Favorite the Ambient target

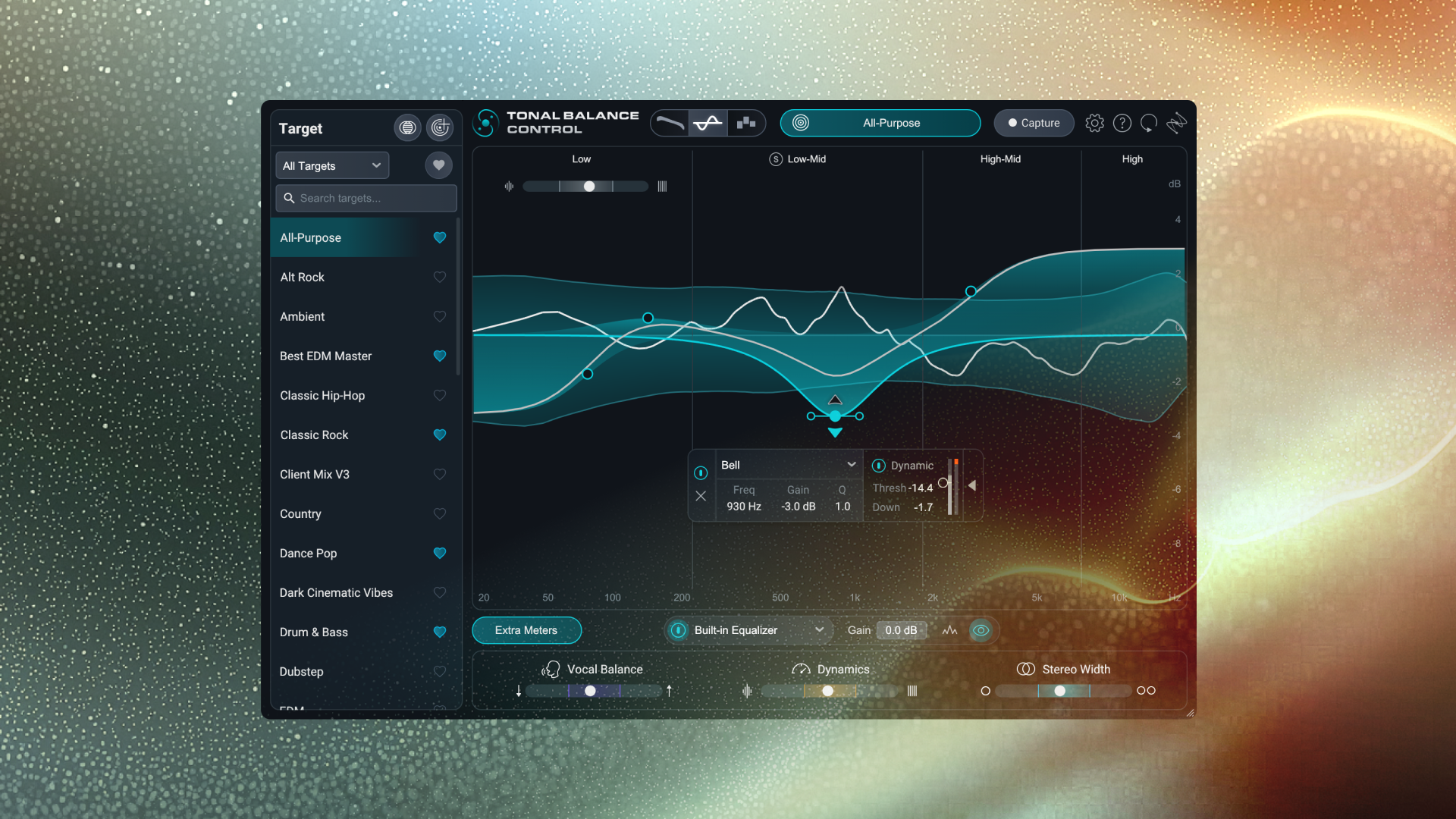[x=439, y=316]
